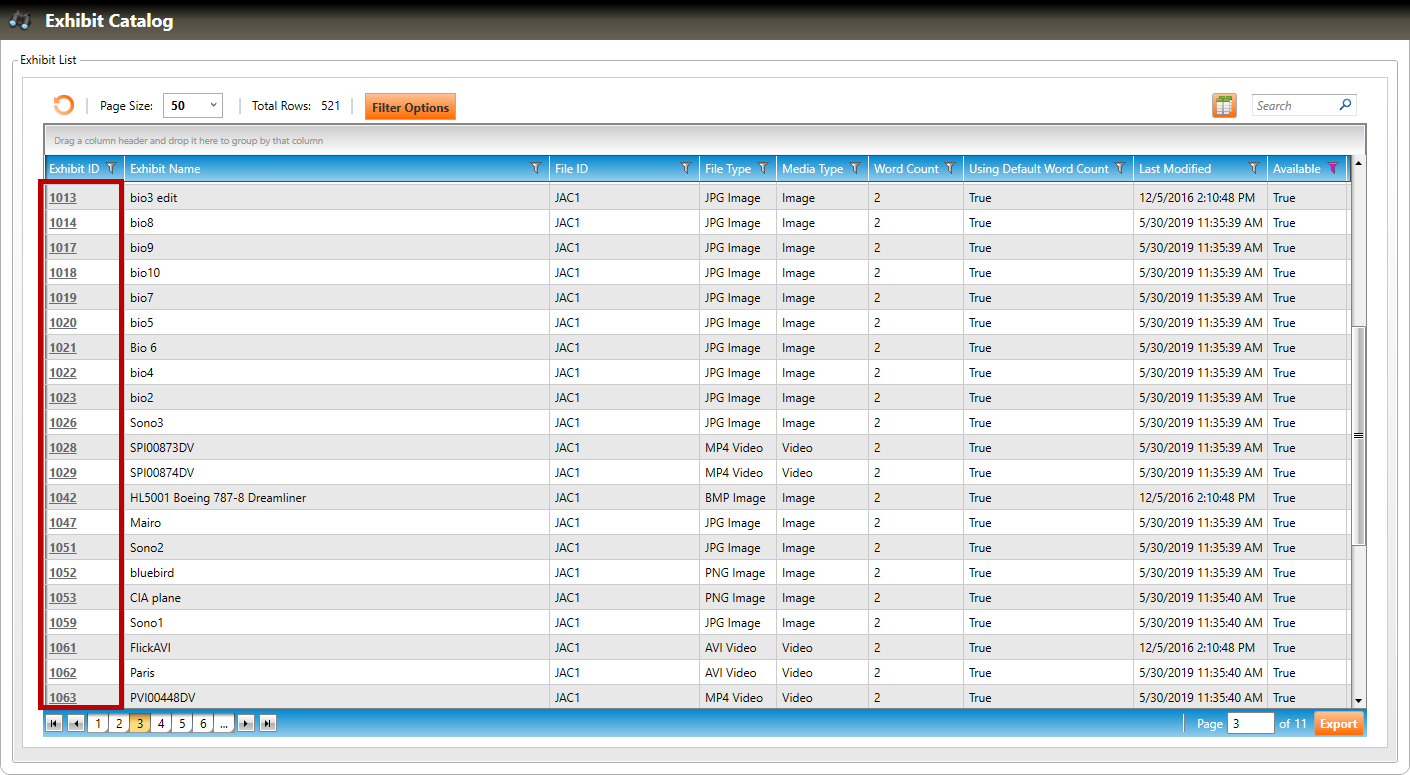Open the Exhibit ID column filter

tap(111, 169)
